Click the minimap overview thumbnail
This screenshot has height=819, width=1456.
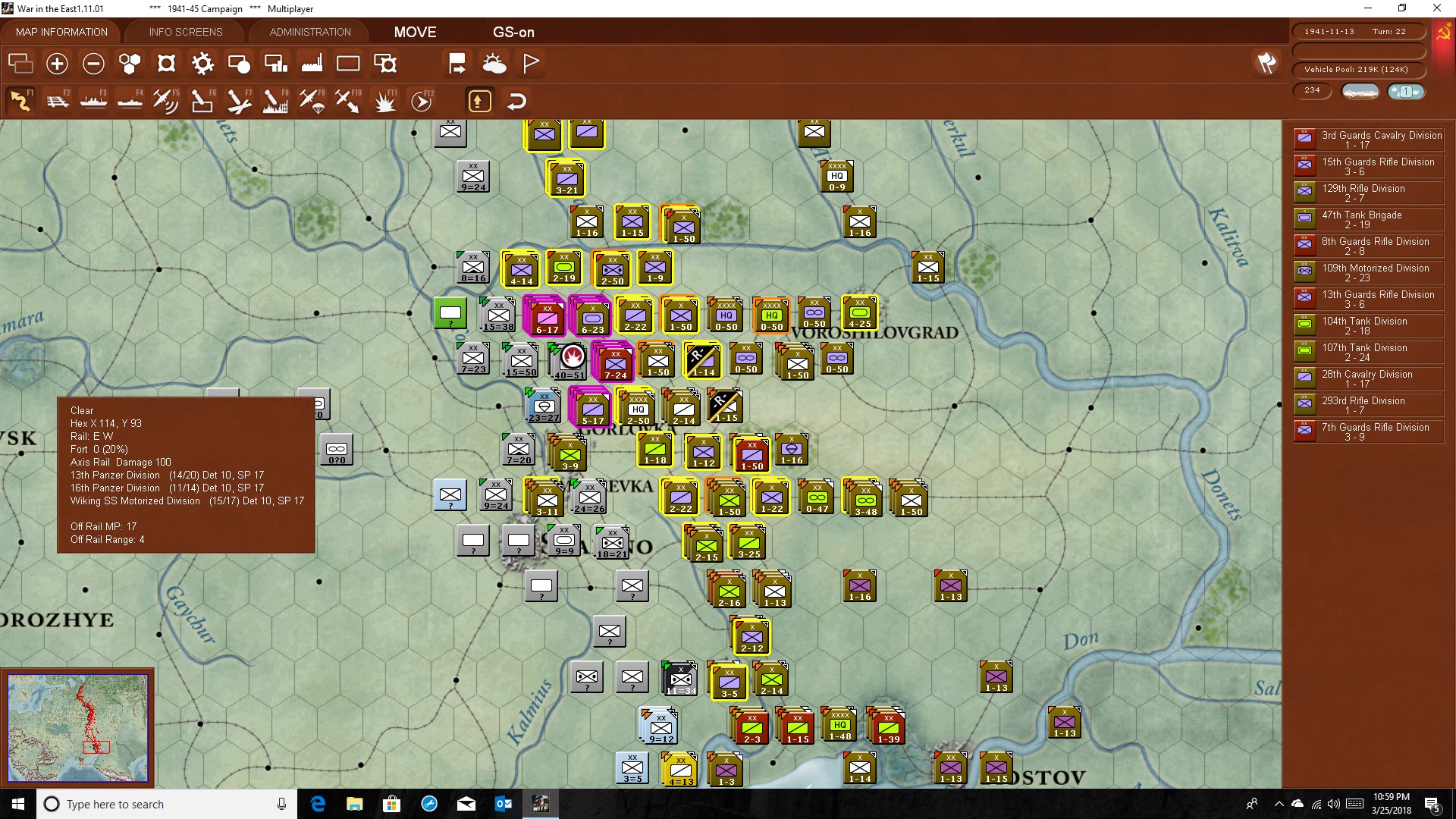(x=77, y=728)
